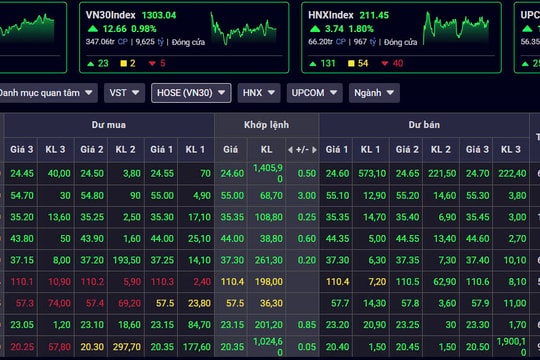
Task: Click ask price 44.35
Action: coord(338,239)
